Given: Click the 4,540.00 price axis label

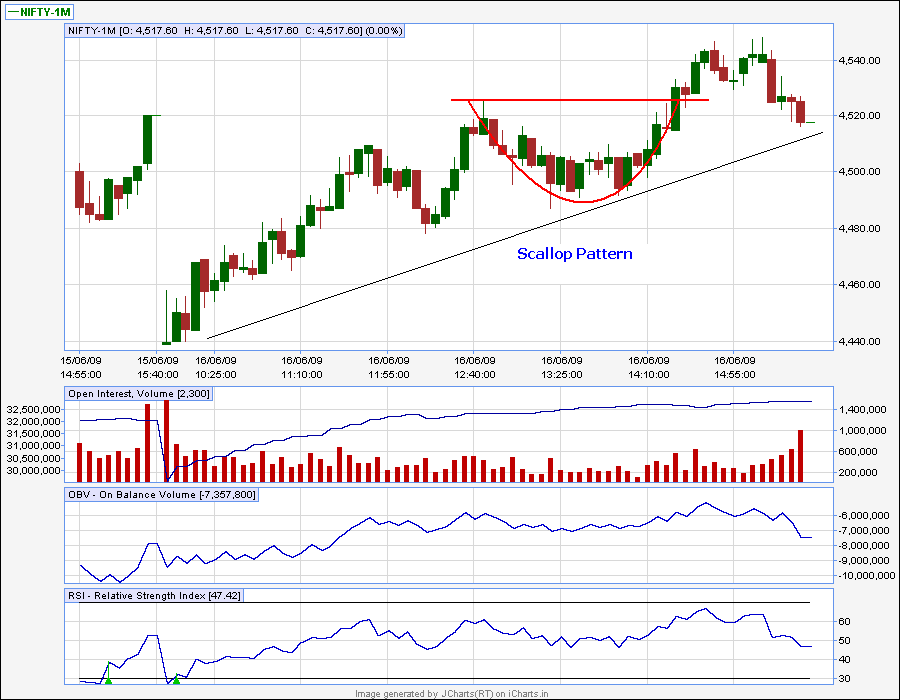Looking at the screenshot, I should point(859,60).
